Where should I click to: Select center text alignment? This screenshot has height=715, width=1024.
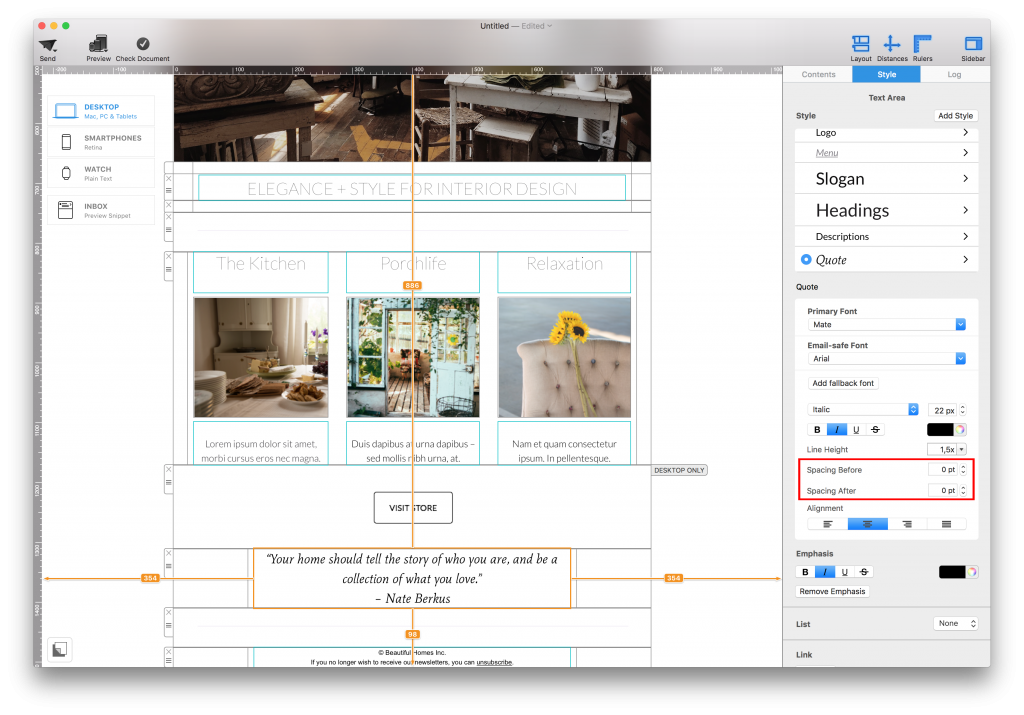(867, 524)
